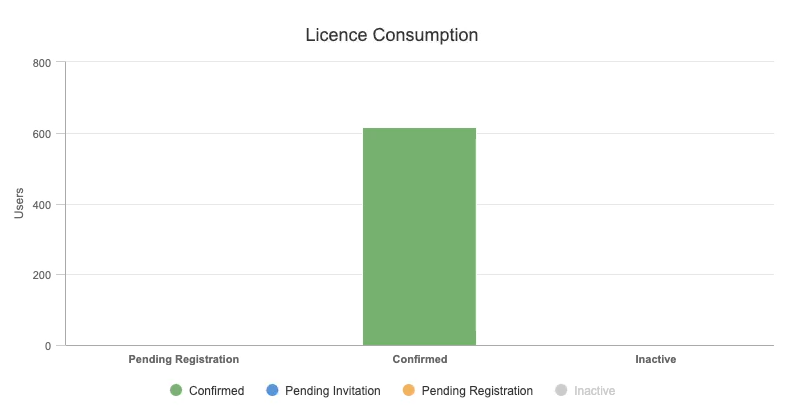810x416 pixels.
Task: Click the grey Inactive legend circle
Action: click(561, 390)
